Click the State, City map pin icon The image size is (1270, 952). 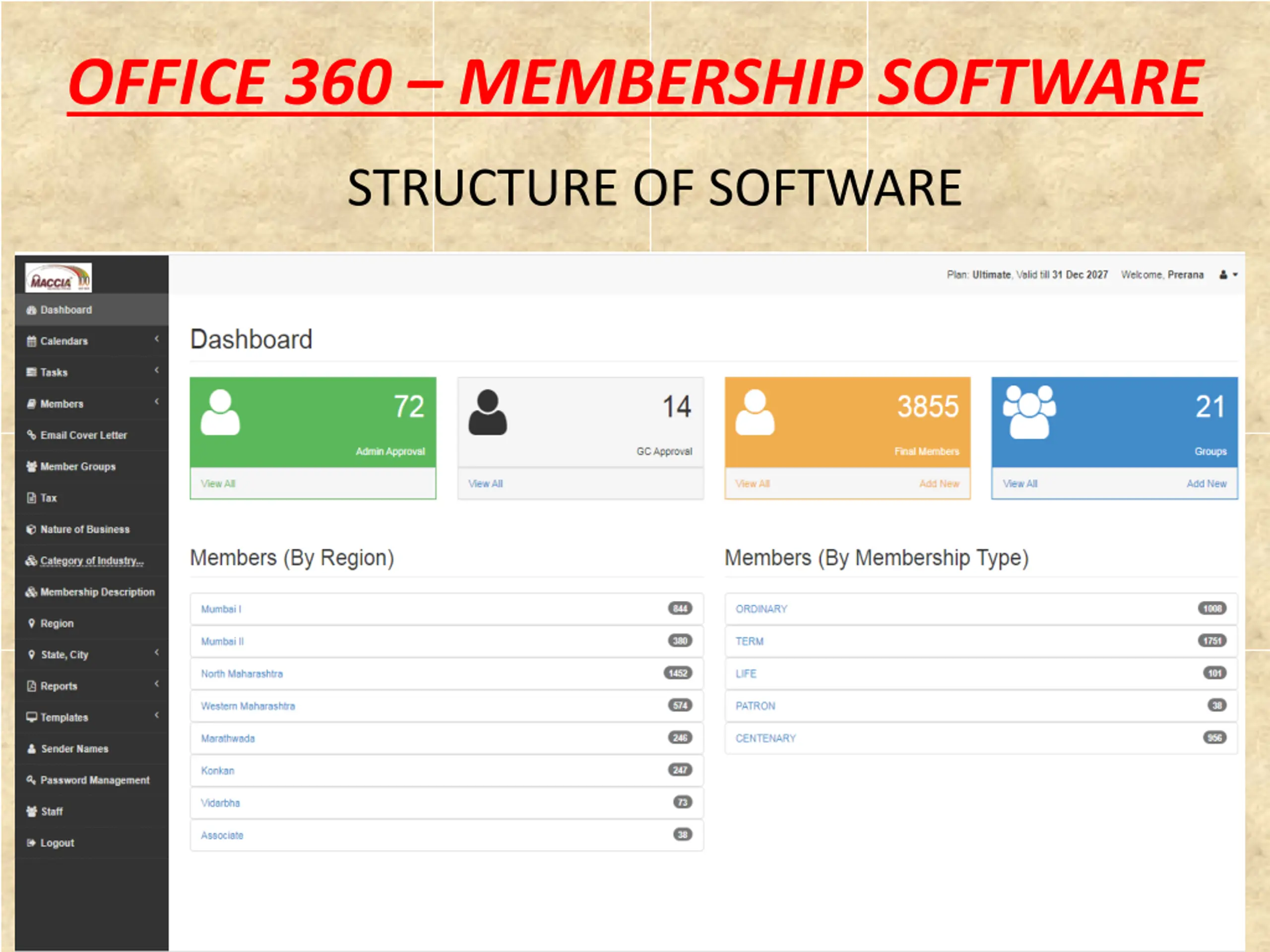(x=32, y=655)
